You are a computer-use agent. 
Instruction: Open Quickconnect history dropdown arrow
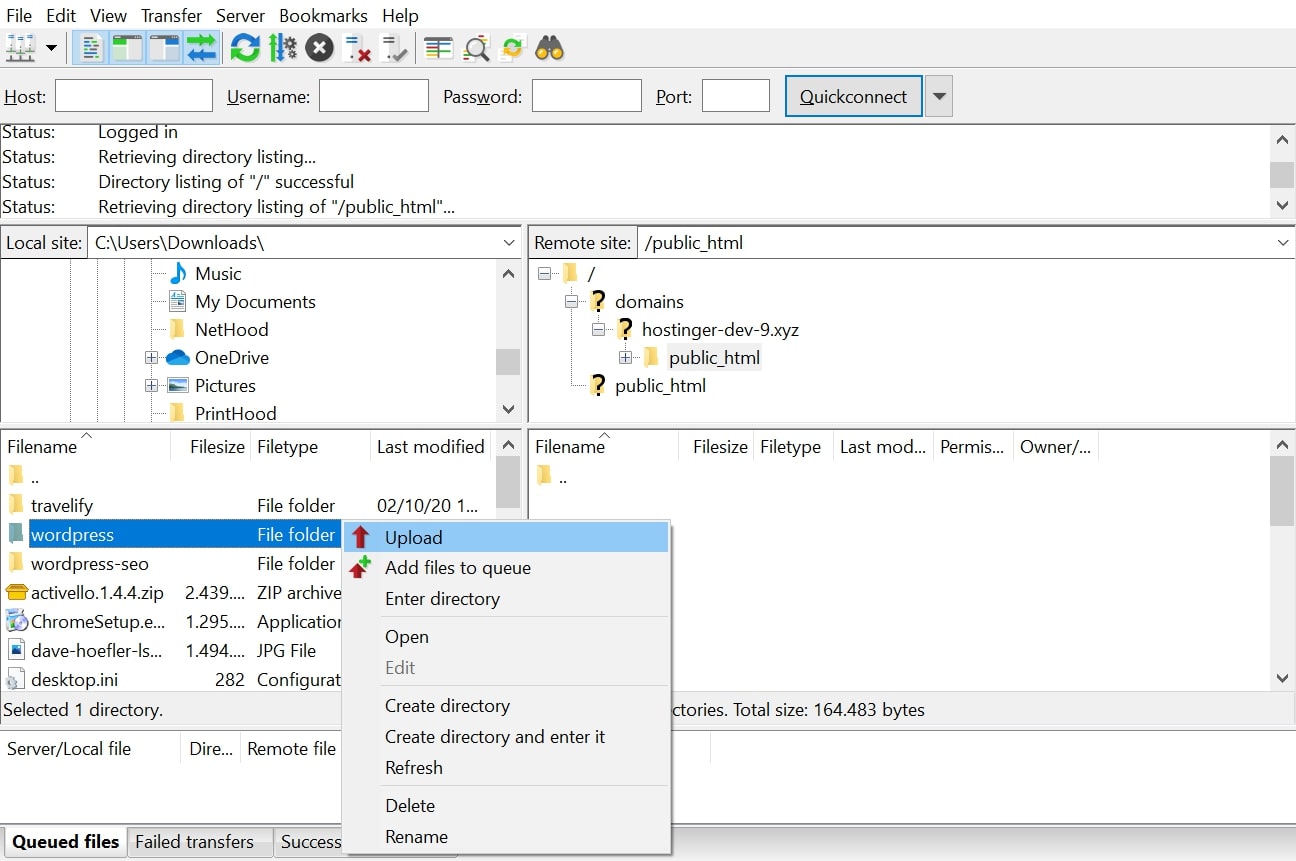pyautogui.click(x=938, y=96)
